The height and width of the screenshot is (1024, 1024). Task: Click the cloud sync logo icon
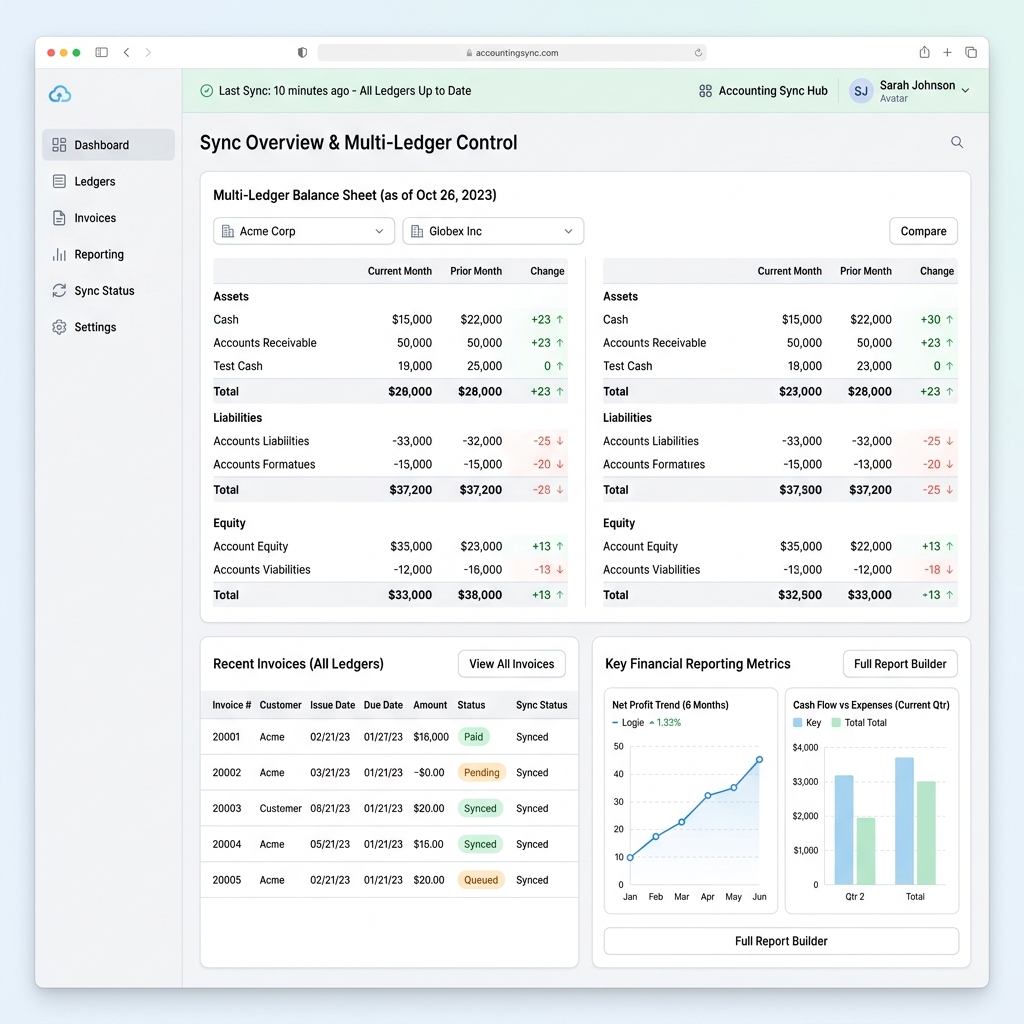[x=60, y=94]
